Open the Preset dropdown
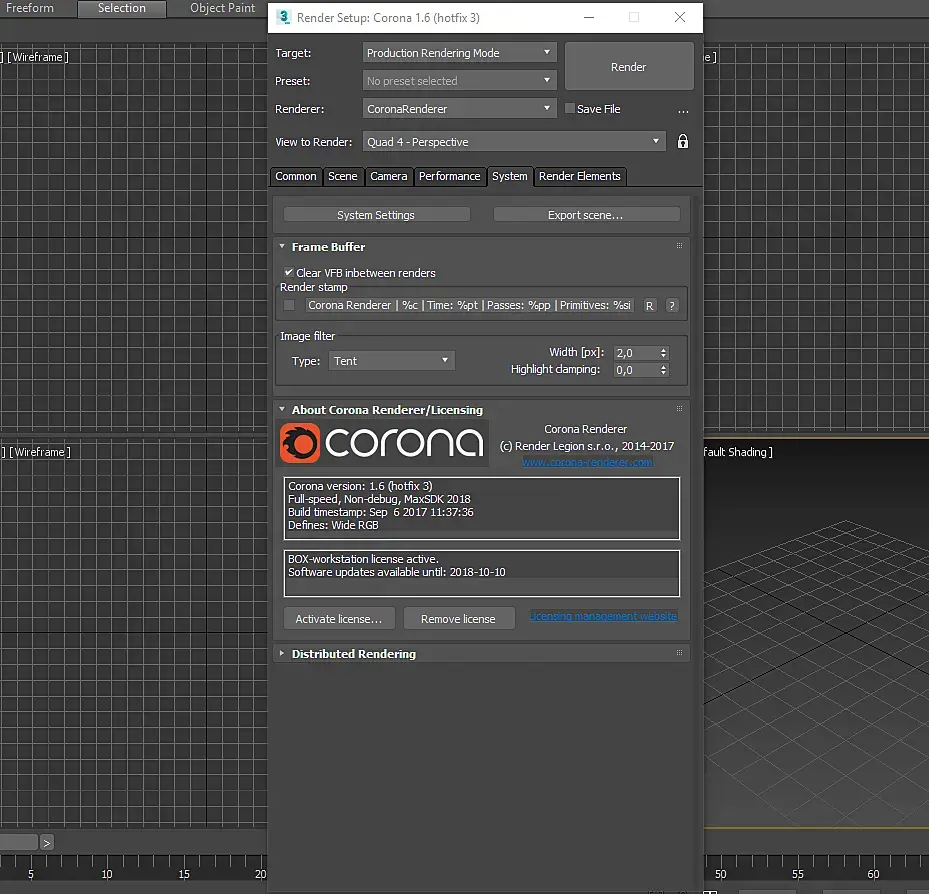The height and width of the screenshot is (894, 929). [x=459, y=81]
